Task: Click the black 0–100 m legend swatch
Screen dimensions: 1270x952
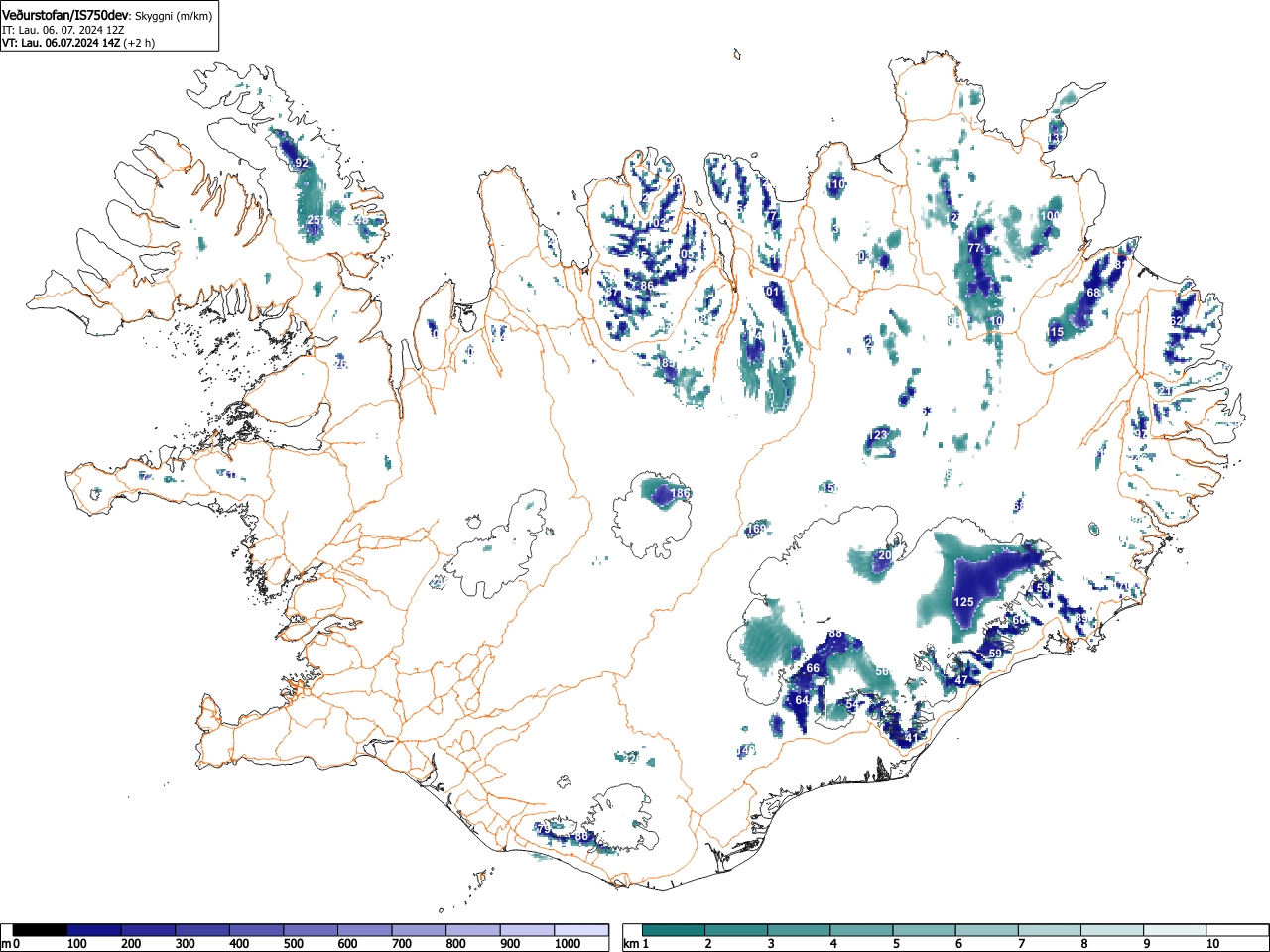Action: 40,930
